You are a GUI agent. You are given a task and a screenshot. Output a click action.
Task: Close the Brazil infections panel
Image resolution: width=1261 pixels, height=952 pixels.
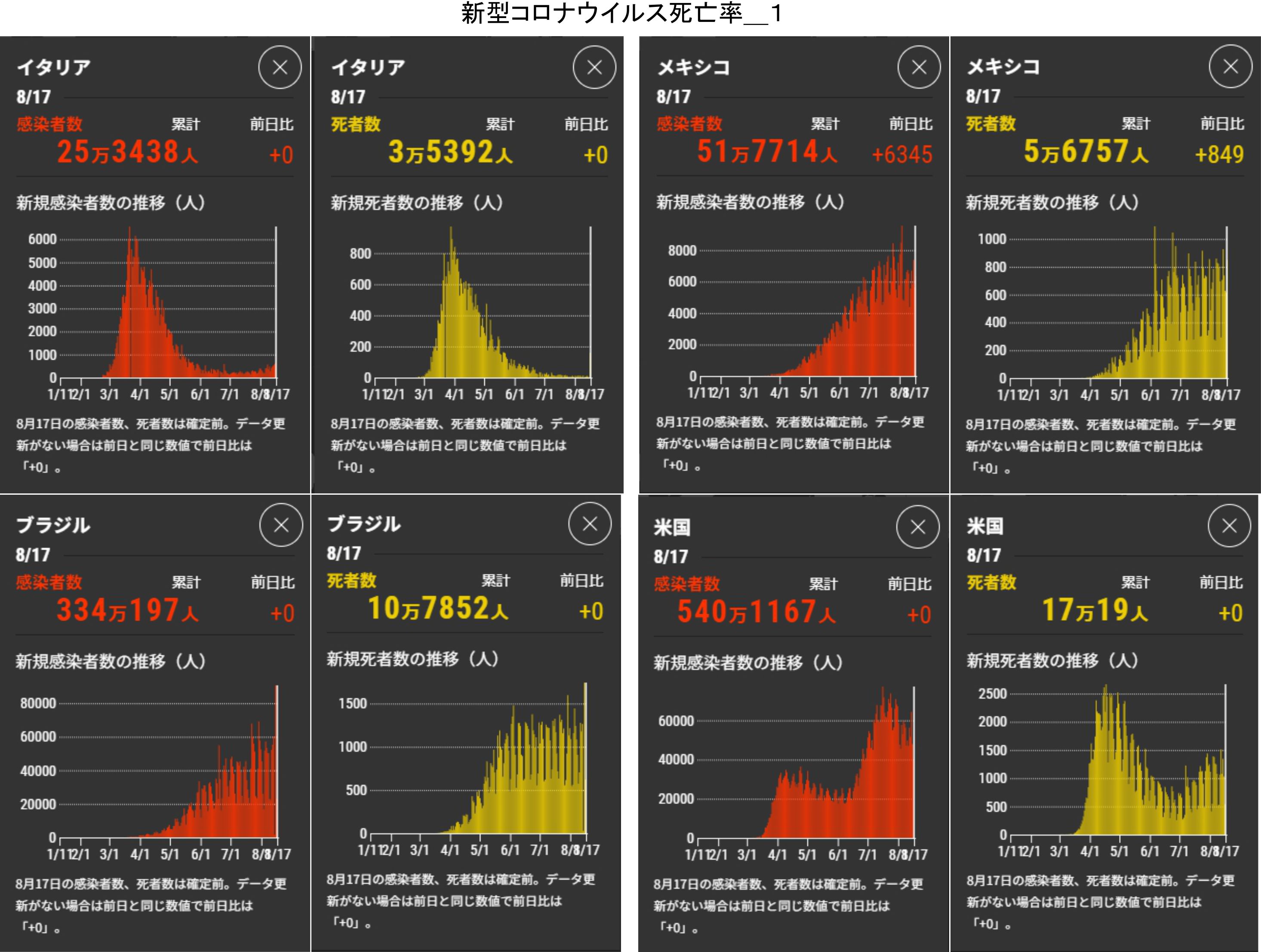click(x=280, y=525)
